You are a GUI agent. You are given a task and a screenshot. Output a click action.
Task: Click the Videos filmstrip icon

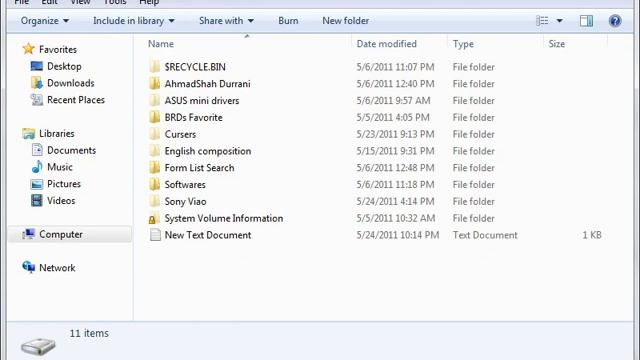[37, 200]
